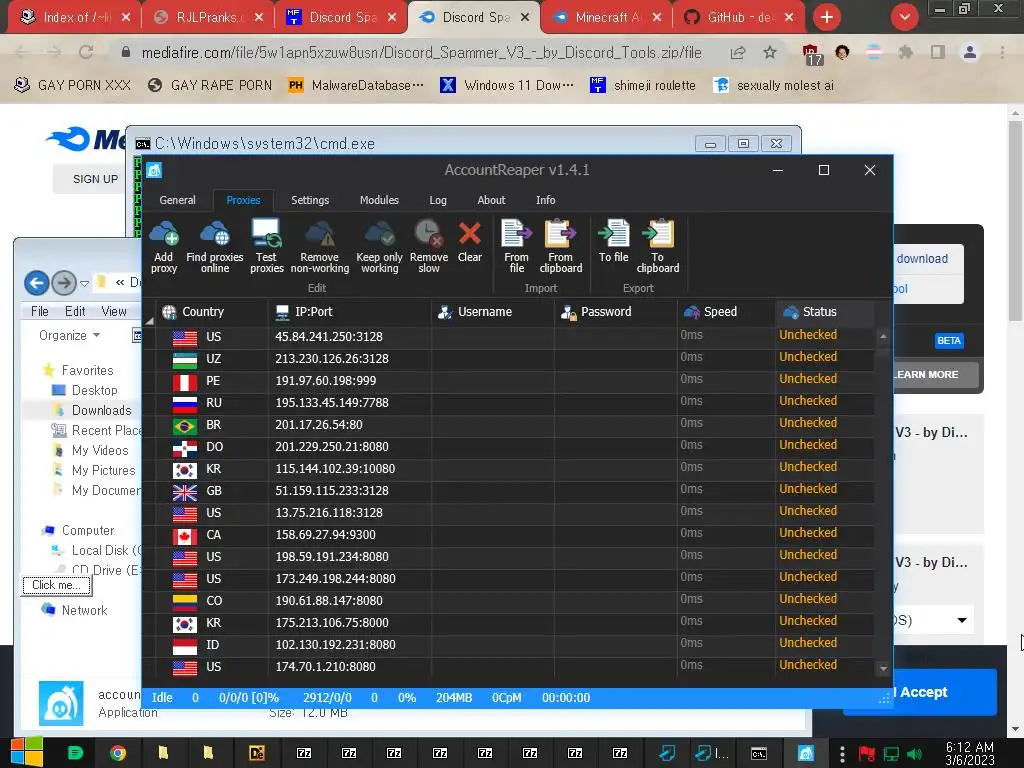Clear the proxy list with red X
The width and height of the screenshot is (1024, 768).
[x=470, y=241]
